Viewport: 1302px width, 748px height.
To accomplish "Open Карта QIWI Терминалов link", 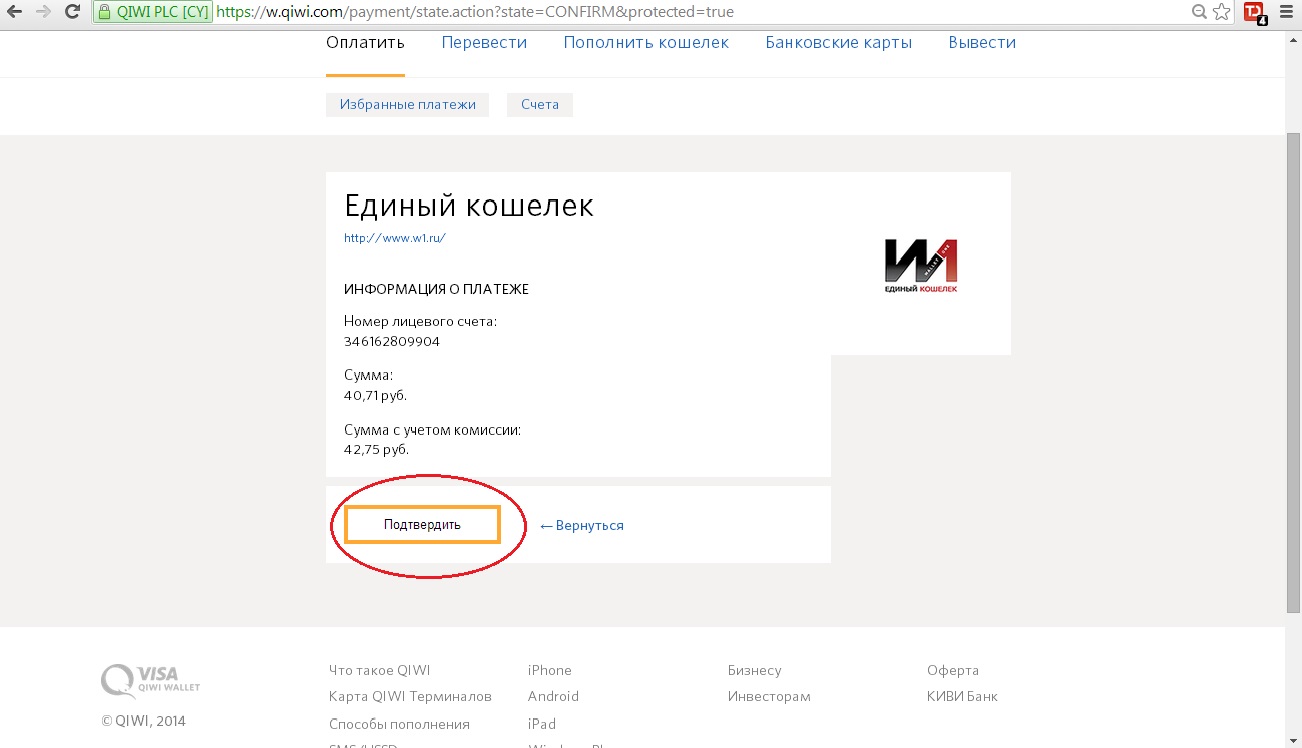I will click(x=410, y=696).
